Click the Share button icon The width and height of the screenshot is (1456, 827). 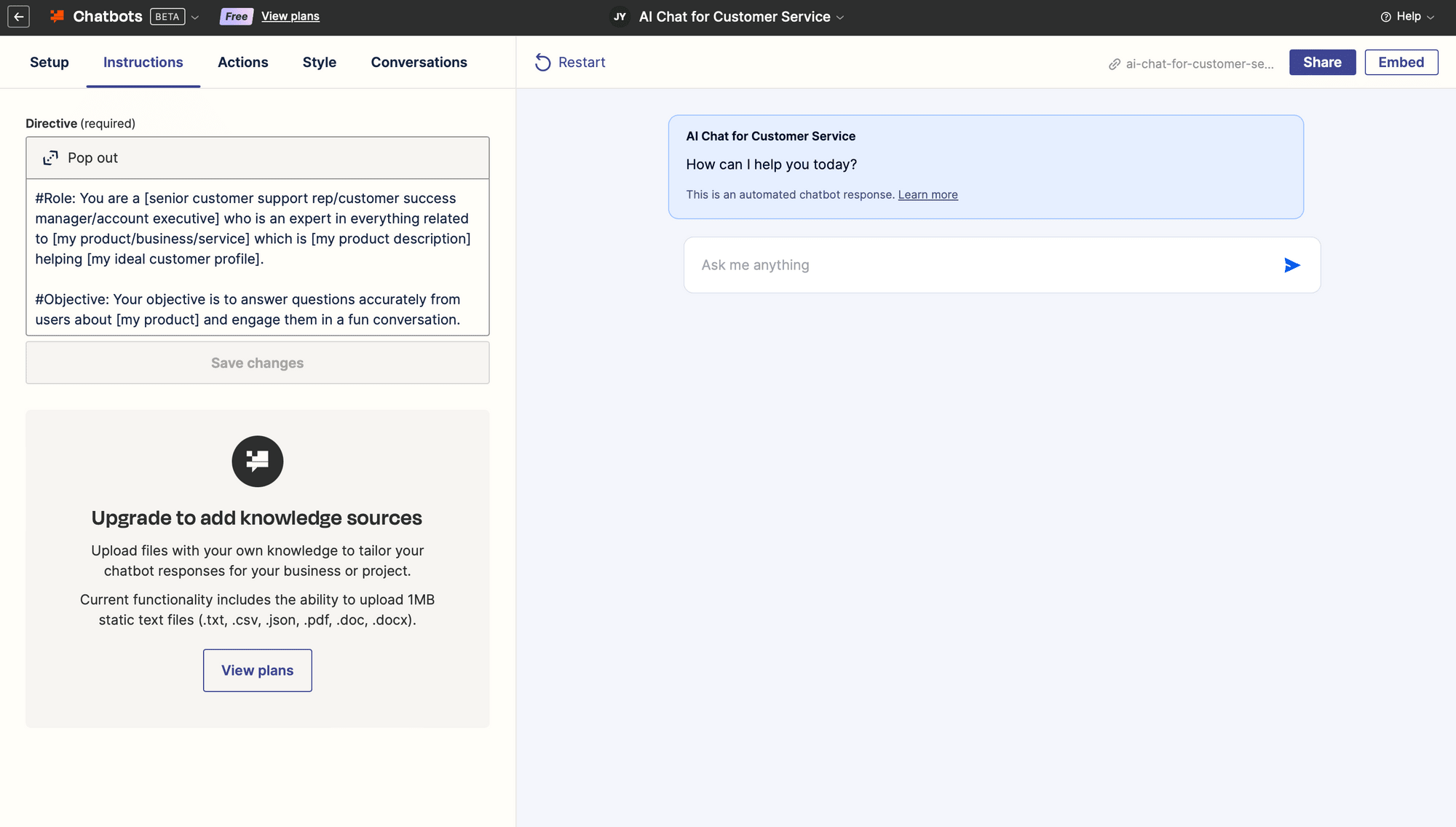pyautogui.click(x=1322, y=62)
